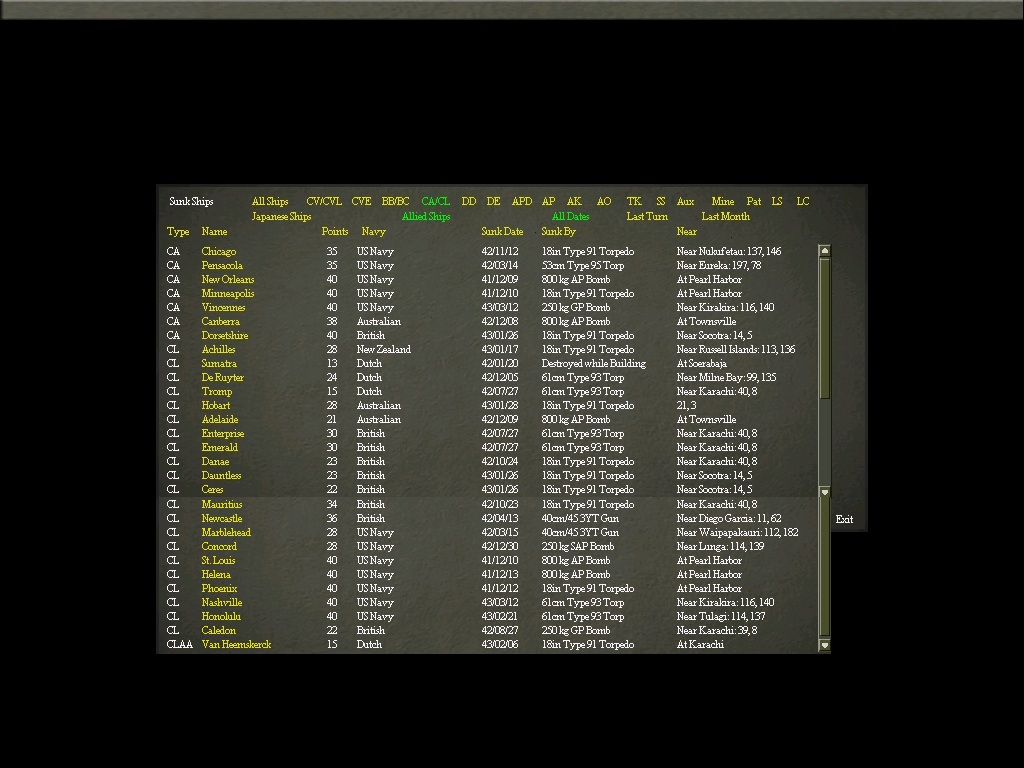Toggle Allied Ships filter

point(426,216)
